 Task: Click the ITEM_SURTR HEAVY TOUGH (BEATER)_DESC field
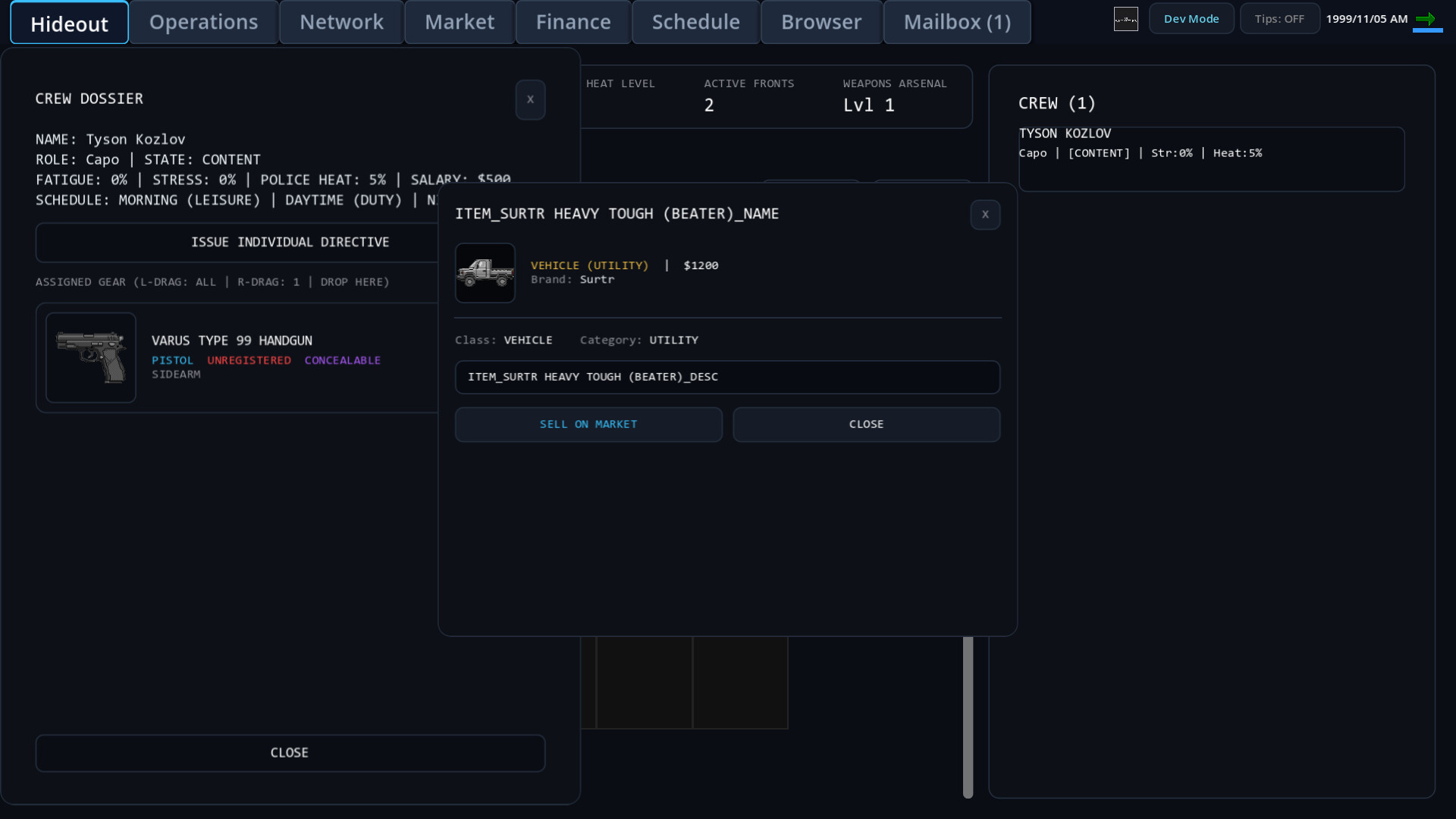click(727, 377)
